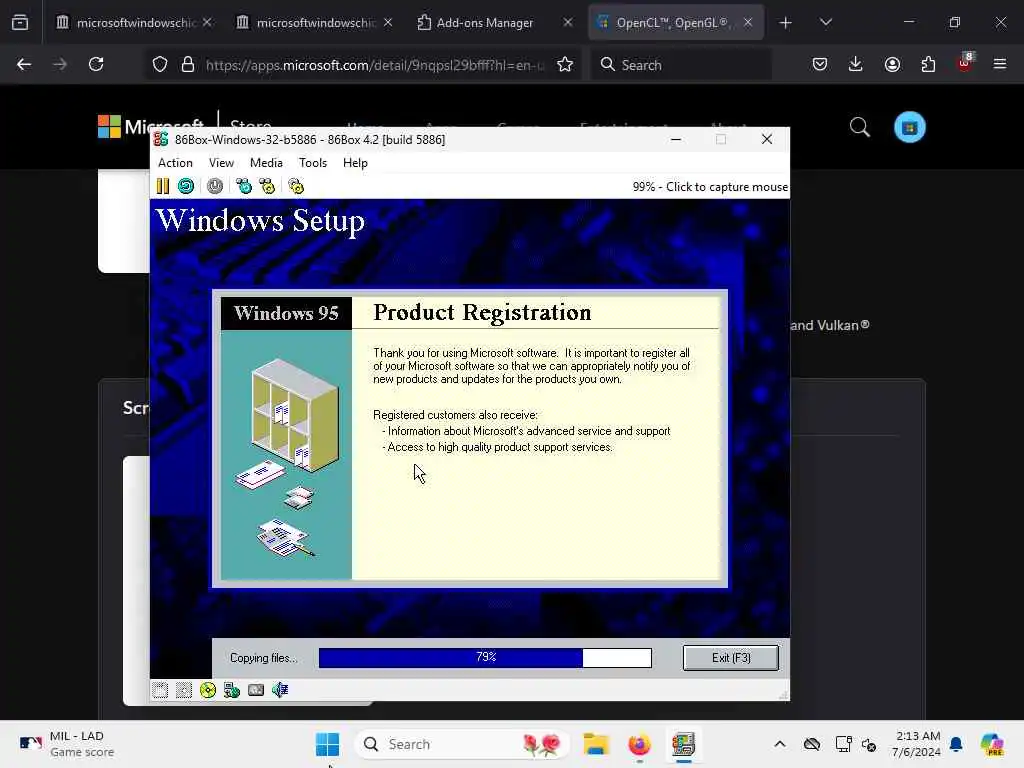Open the Tools menu in 86Box
Image resolution: width=1024 pixels, height=768 pixels.
[x=313, y=163]
